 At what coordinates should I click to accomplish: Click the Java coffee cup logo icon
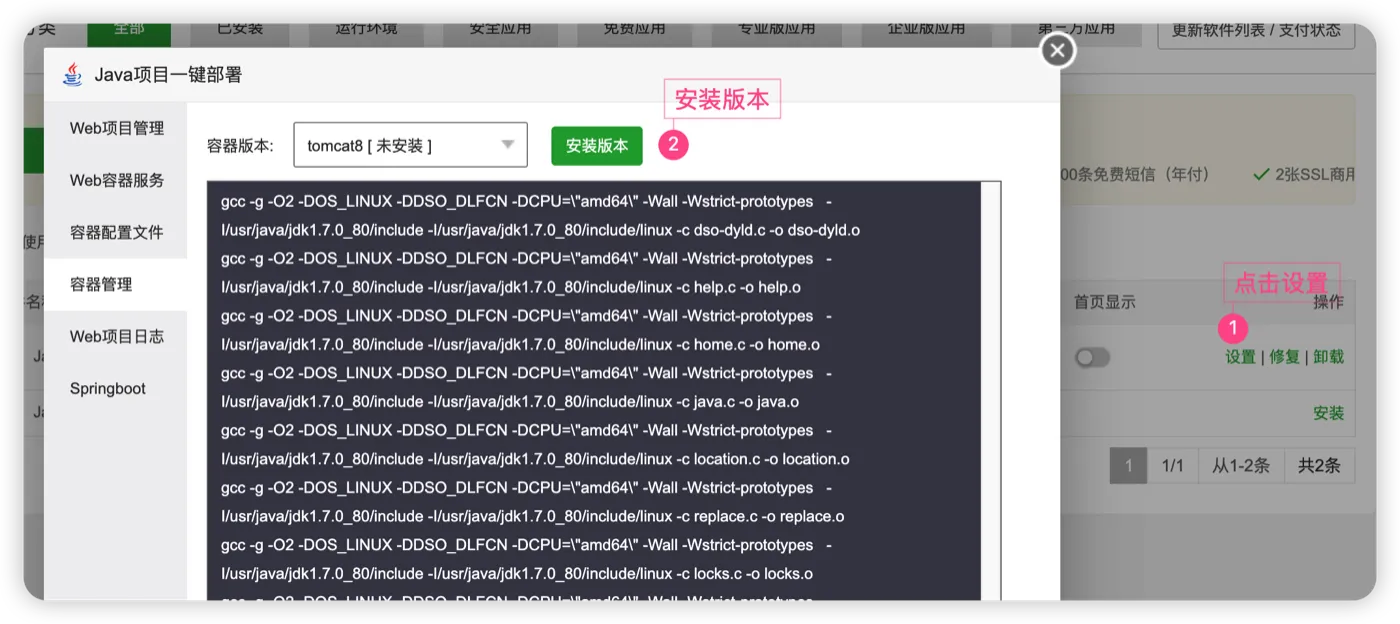(x=72, y=74)
